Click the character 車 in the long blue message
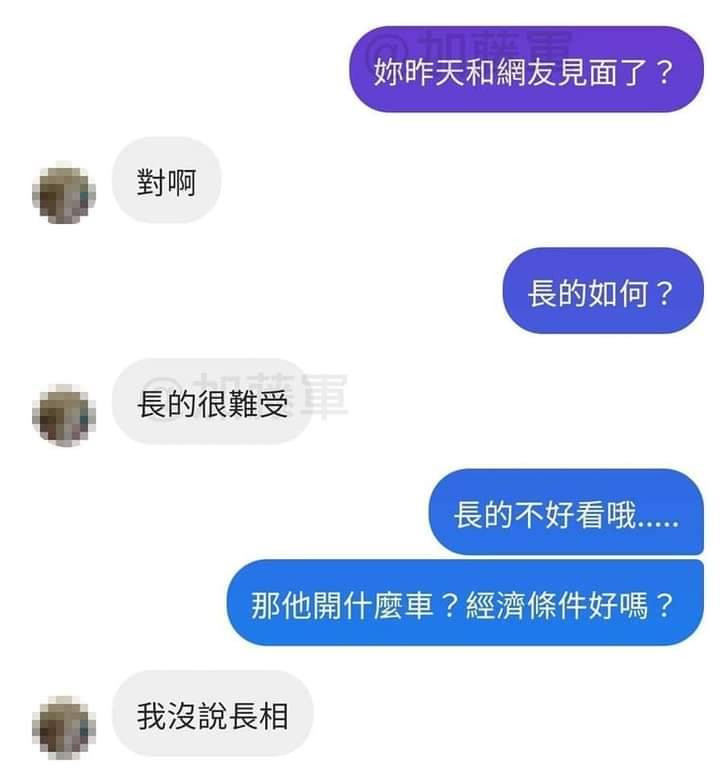Screen dimensions: 720x771 coord(418,605)
